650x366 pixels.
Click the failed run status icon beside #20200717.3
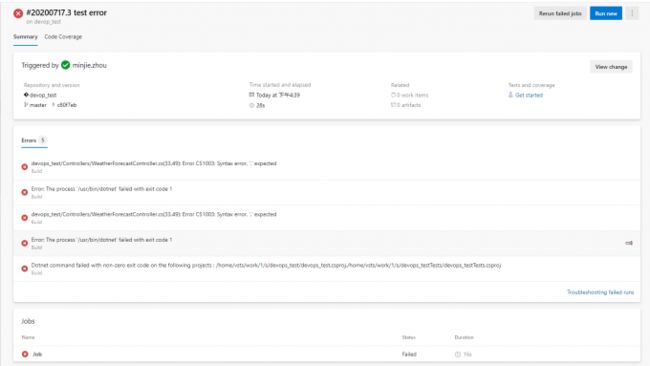18,13
